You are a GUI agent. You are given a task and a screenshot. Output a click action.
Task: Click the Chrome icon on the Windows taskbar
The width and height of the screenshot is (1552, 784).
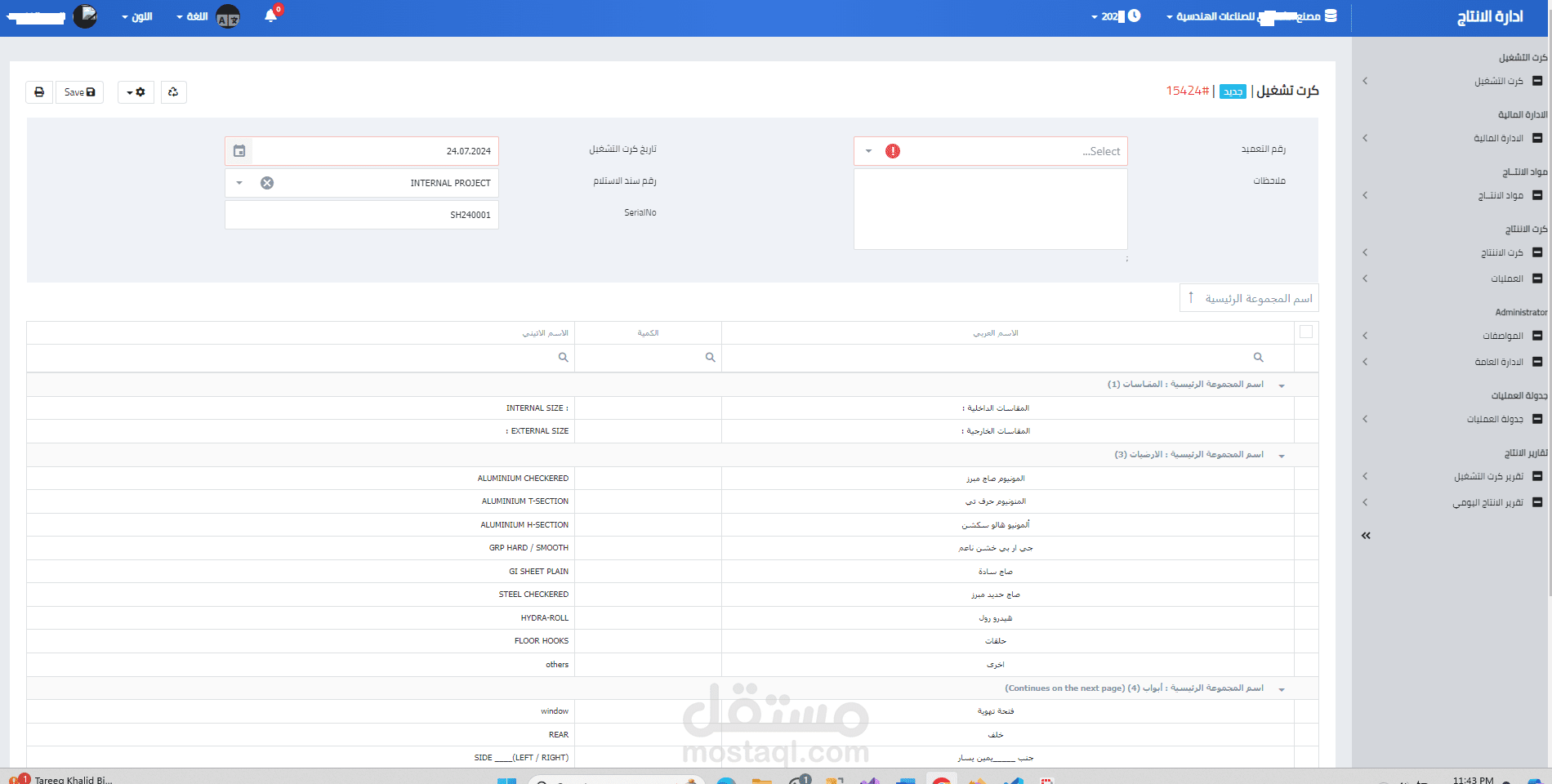[x=941, y=780]
